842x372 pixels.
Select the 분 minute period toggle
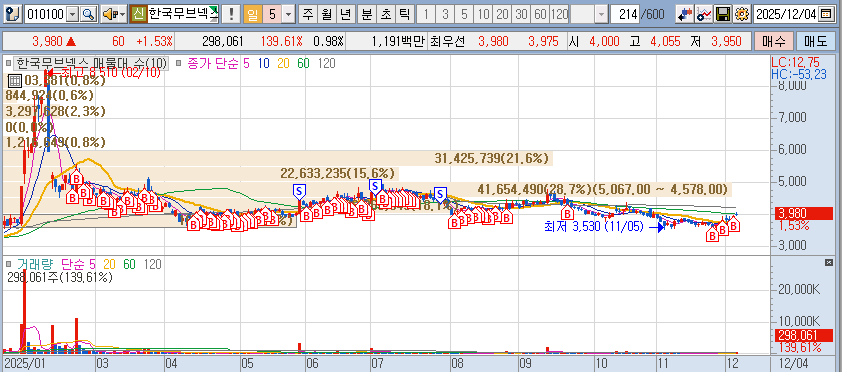tap(366, 14)
